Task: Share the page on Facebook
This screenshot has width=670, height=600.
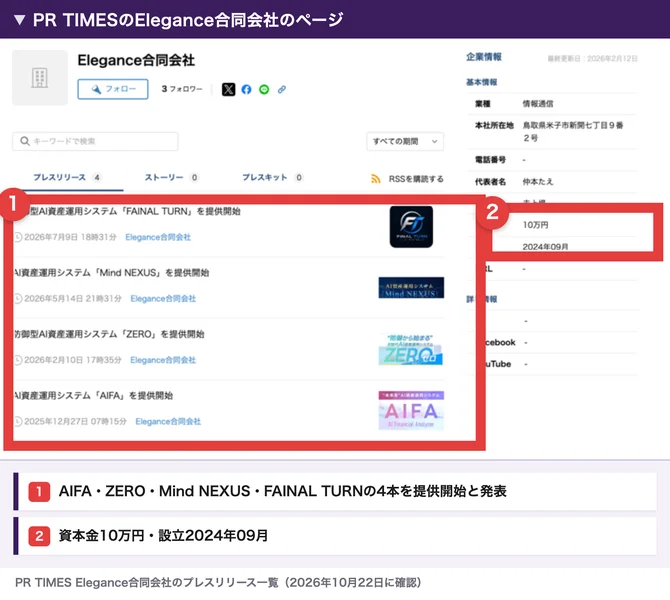Action: tap(246, 89)
